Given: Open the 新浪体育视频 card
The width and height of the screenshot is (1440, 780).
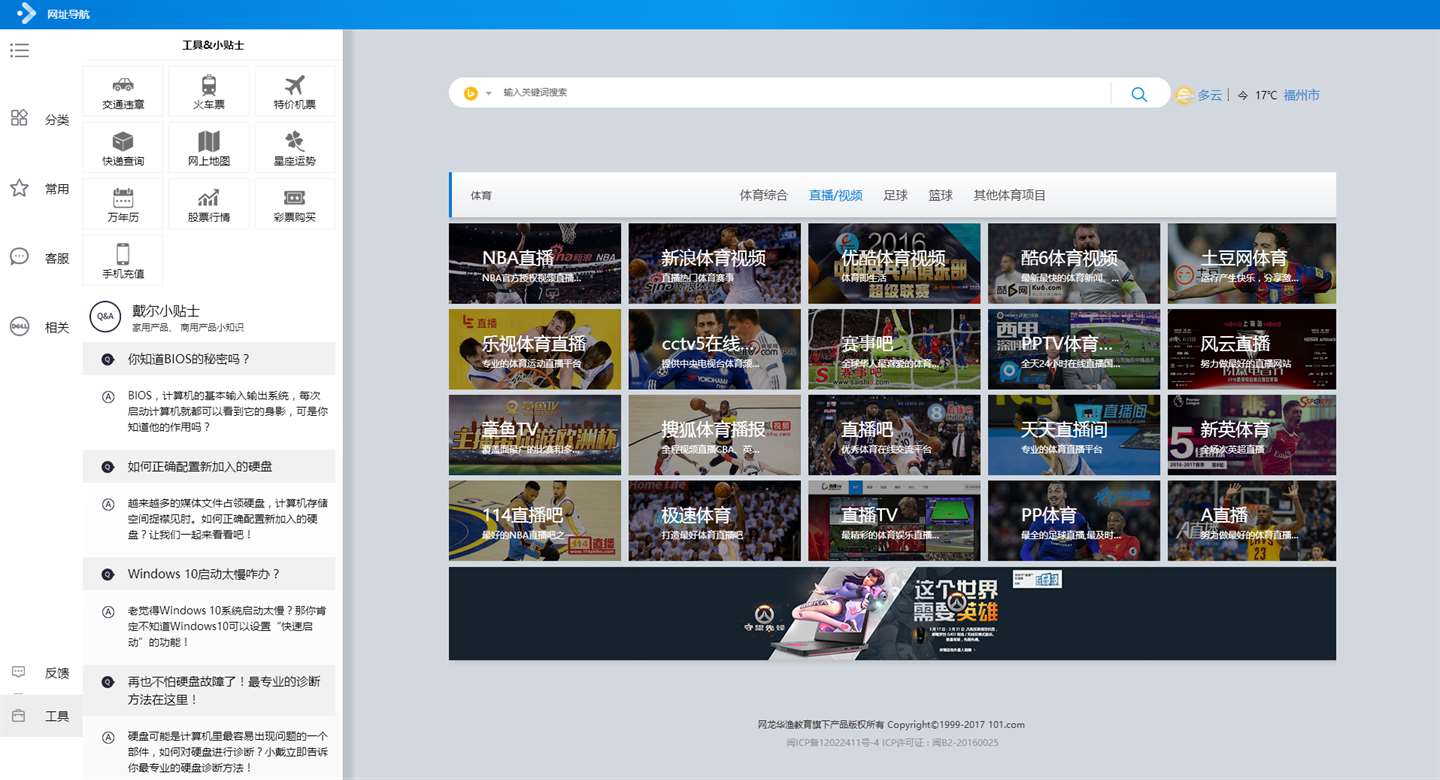Looking at the screenshot, I should (715, 263).
